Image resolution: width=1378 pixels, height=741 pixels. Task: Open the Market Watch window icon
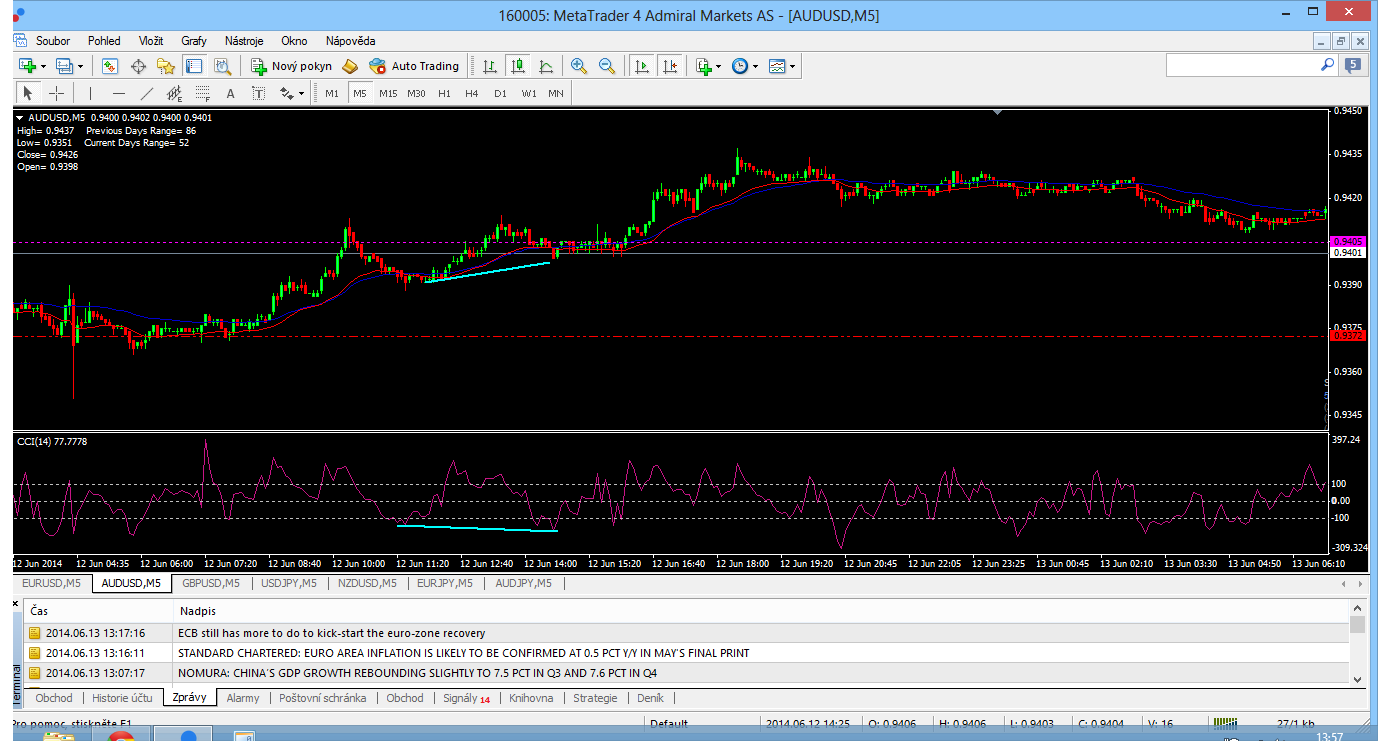click(x=110, y=66)
